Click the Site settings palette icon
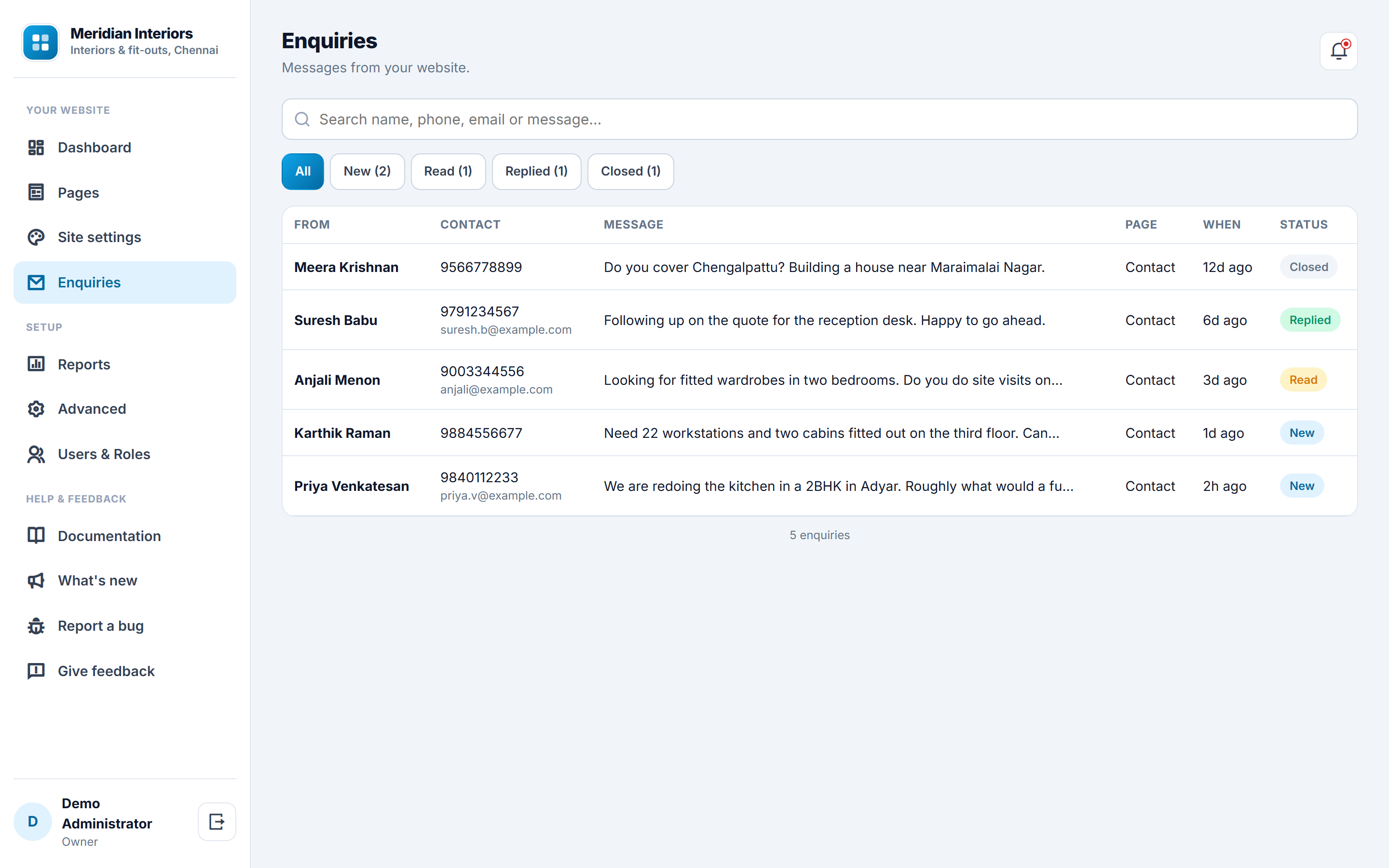1389x868 pixels. 36,237
